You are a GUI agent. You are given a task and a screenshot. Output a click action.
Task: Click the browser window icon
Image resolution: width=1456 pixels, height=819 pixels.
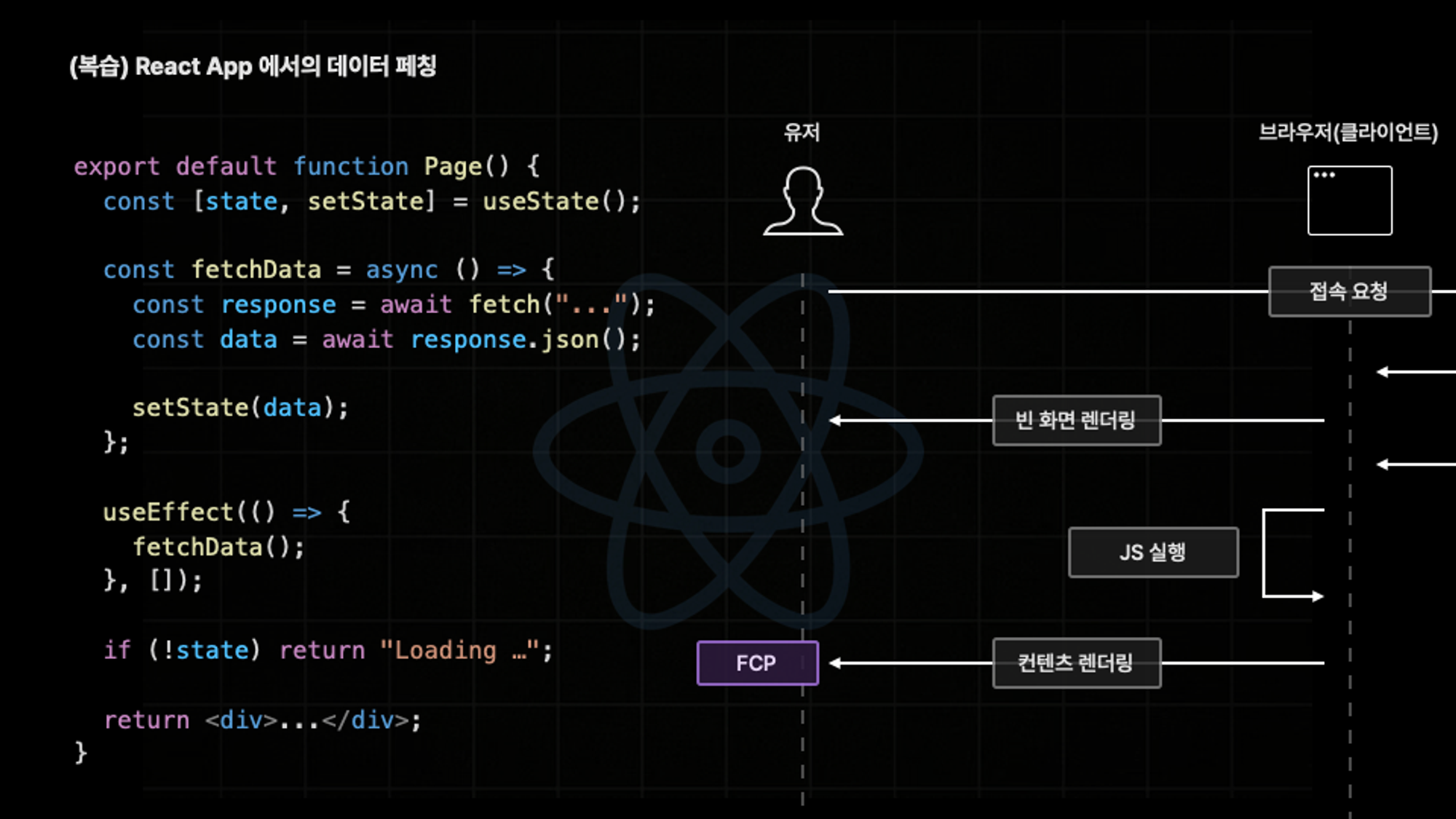tap(1350, 200)
